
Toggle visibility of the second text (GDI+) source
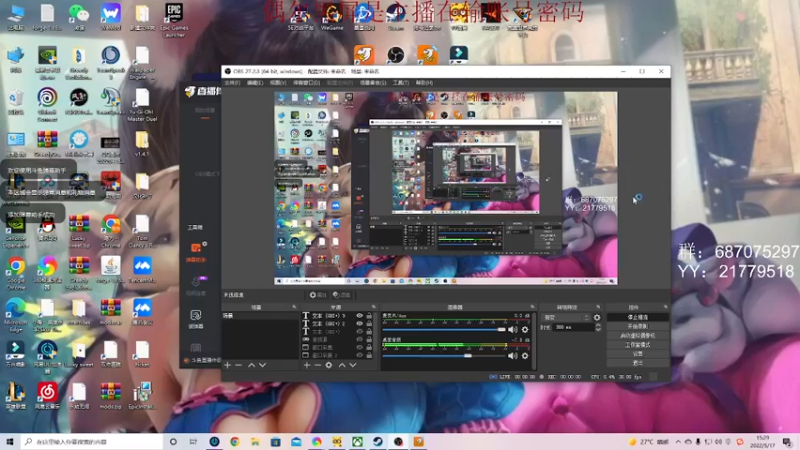(x=359, y=323)
